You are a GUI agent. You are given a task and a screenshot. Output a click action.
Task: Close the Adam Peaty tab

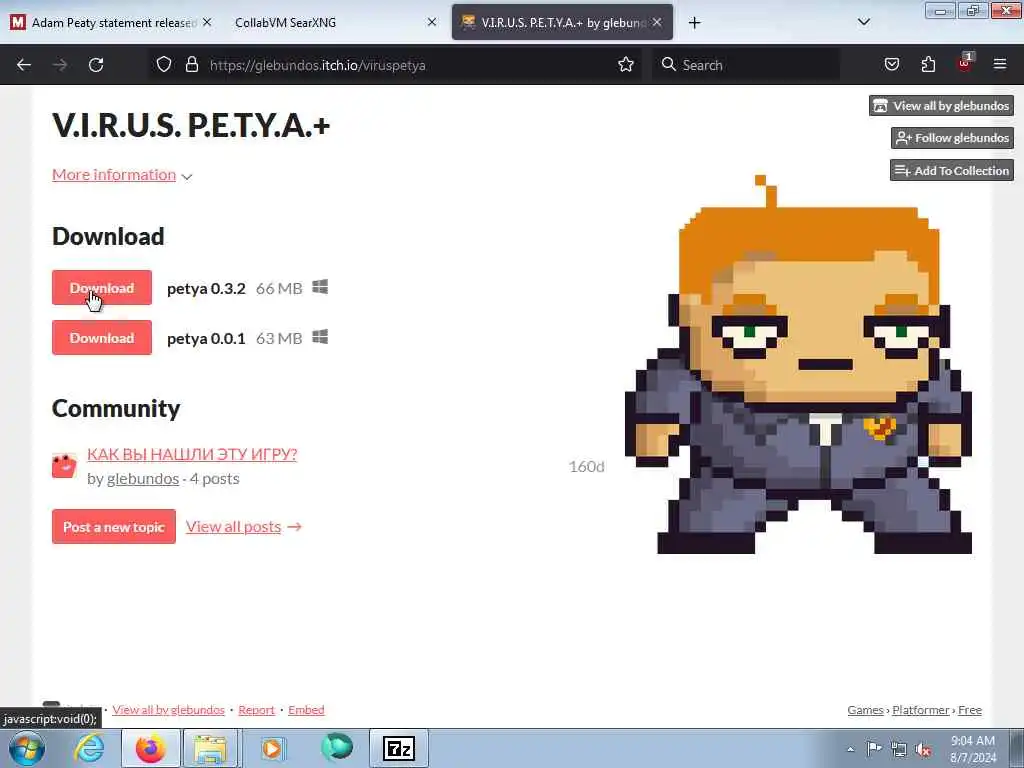(207, 22)
